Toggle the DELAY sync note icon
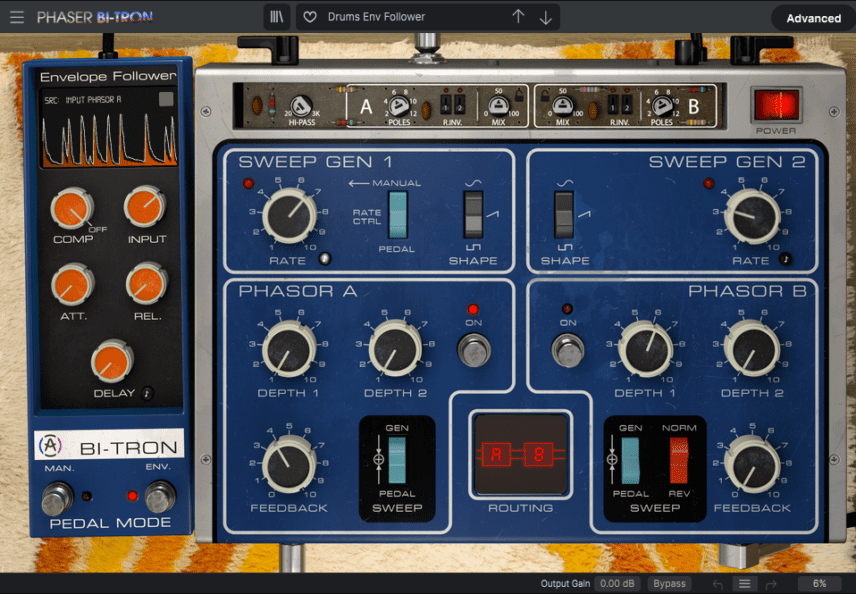 pos(147,393)
